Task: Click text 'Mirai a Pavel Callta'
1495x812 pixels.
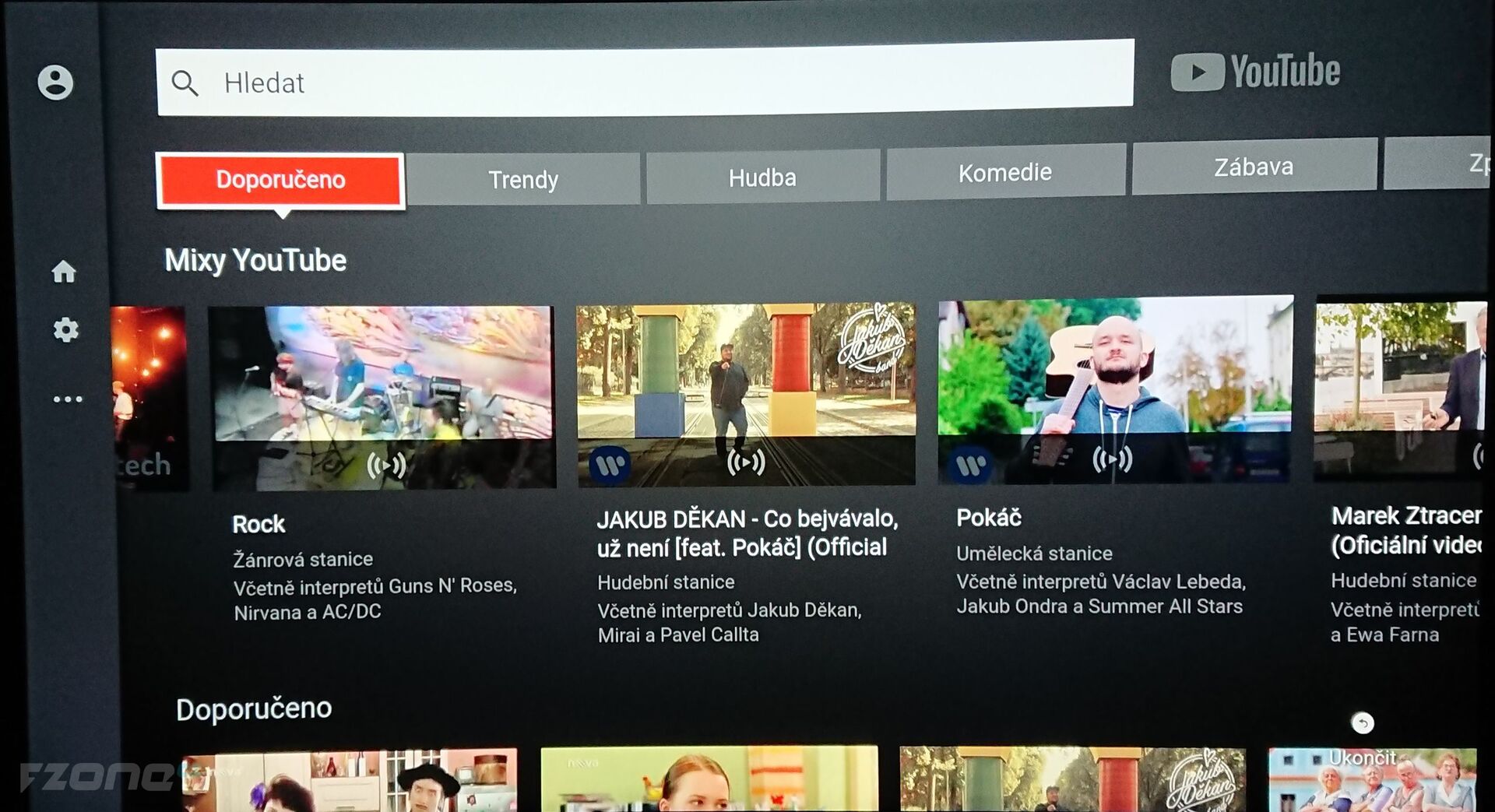Action: point(678,635)
